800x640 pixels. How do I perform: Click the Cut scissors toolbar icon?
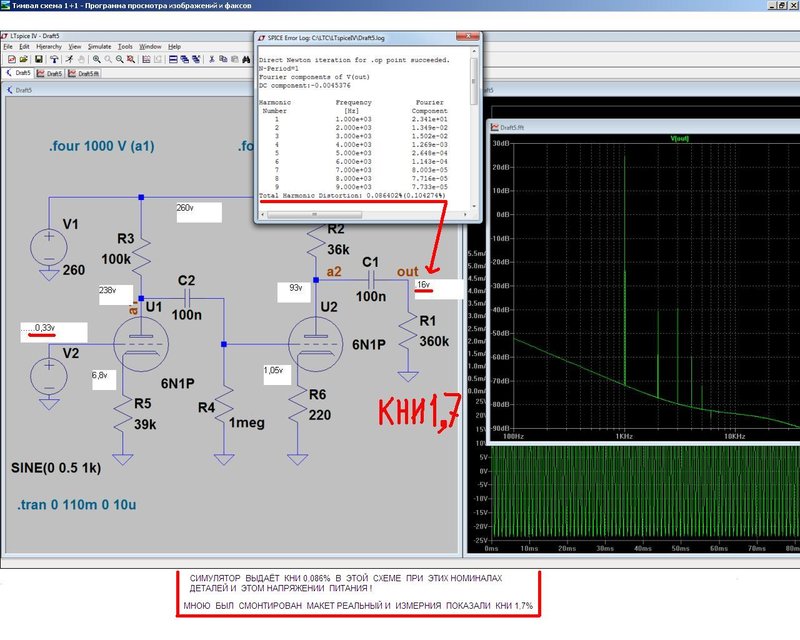pos(212,59)
